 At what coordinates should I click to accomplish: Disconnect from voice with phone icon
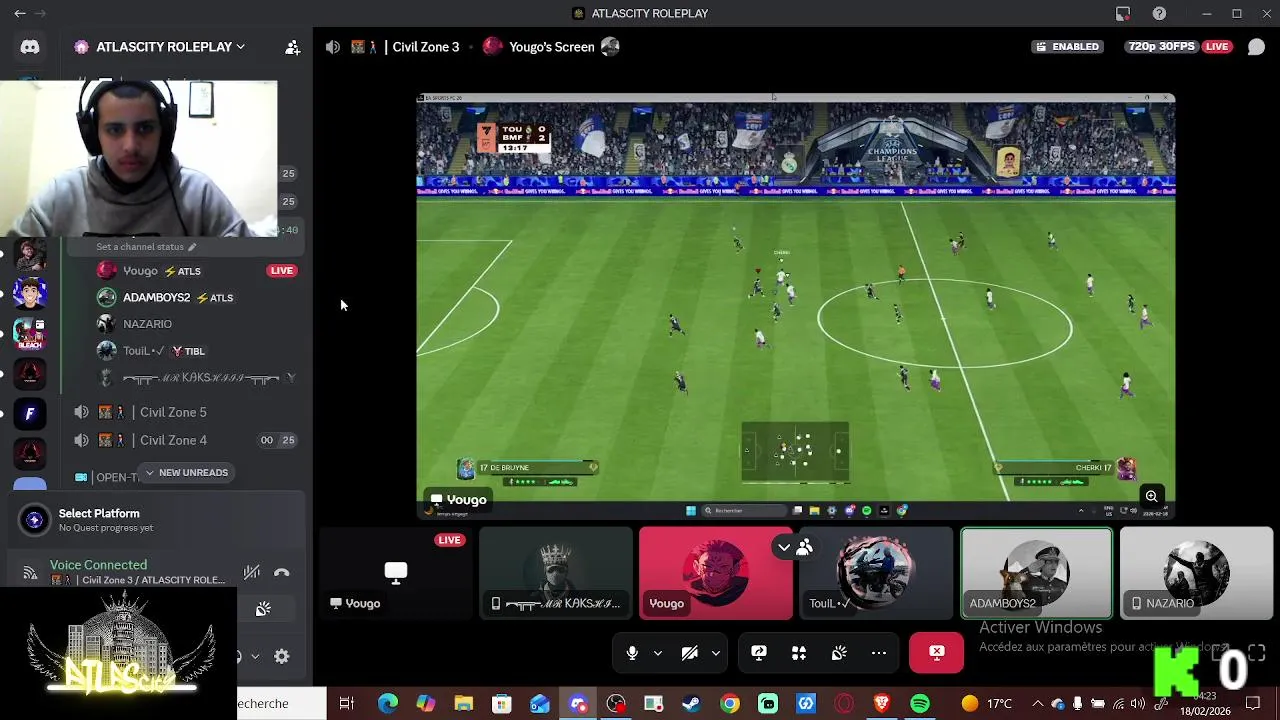pyautogui.click(x=282, y=573)
